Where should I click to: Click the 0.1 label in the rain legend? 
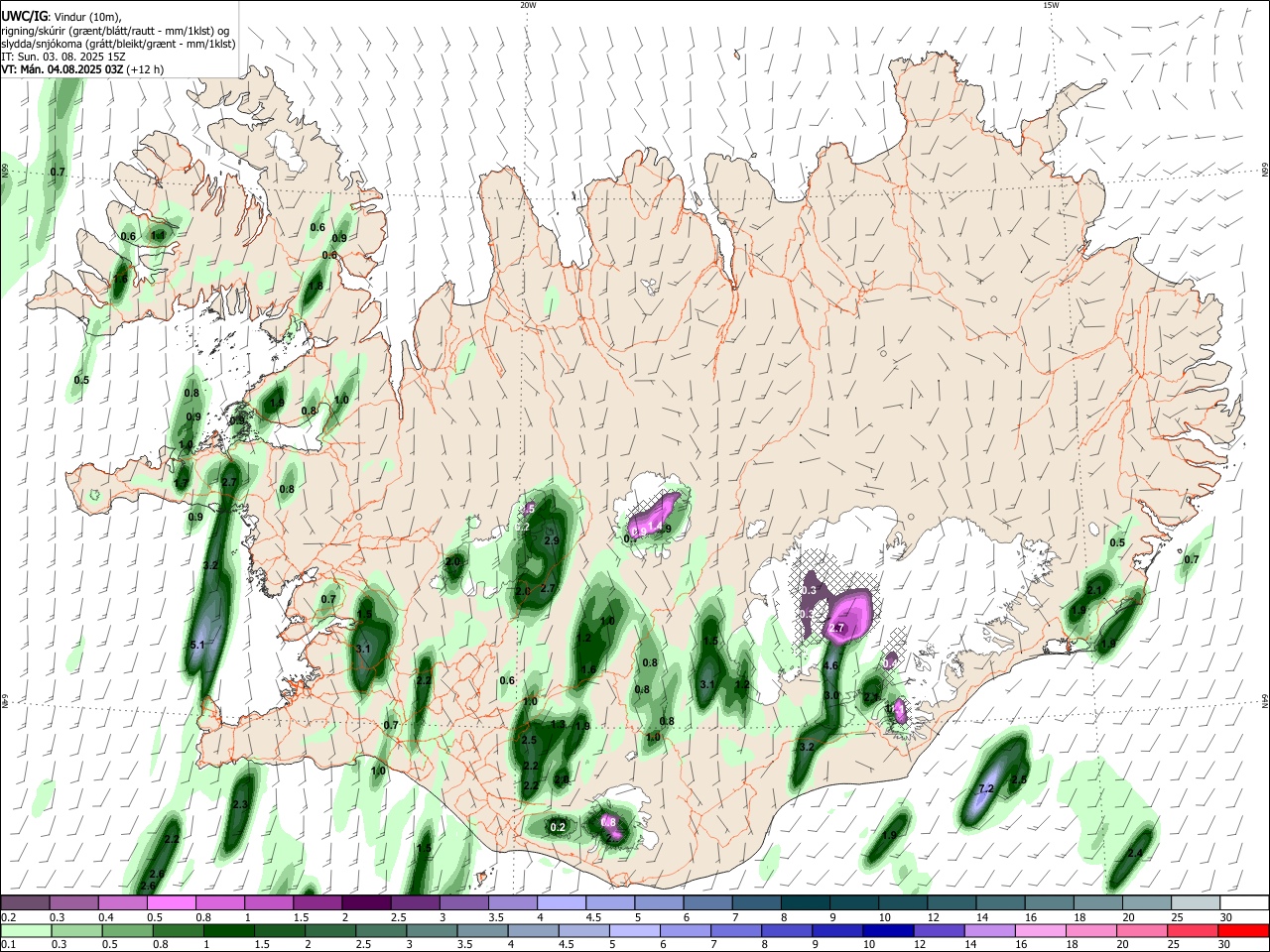9,944
